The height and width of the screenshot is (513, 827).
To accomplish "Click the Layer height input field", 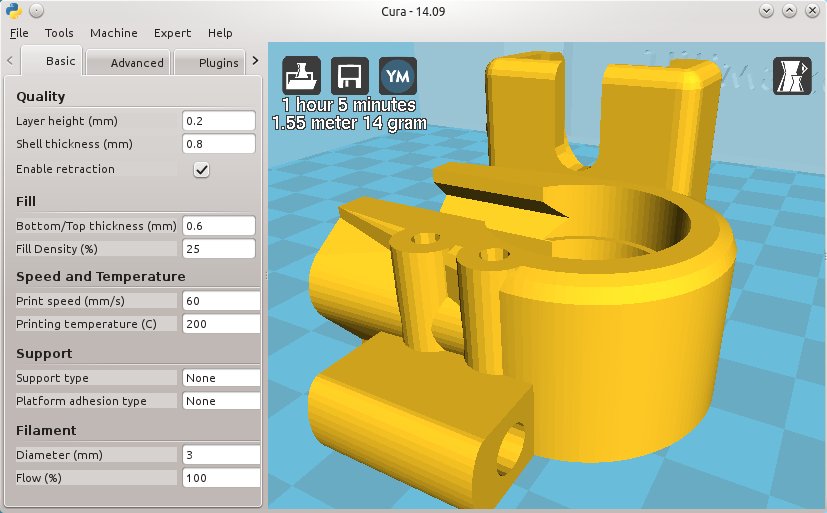I will [219, 121].
